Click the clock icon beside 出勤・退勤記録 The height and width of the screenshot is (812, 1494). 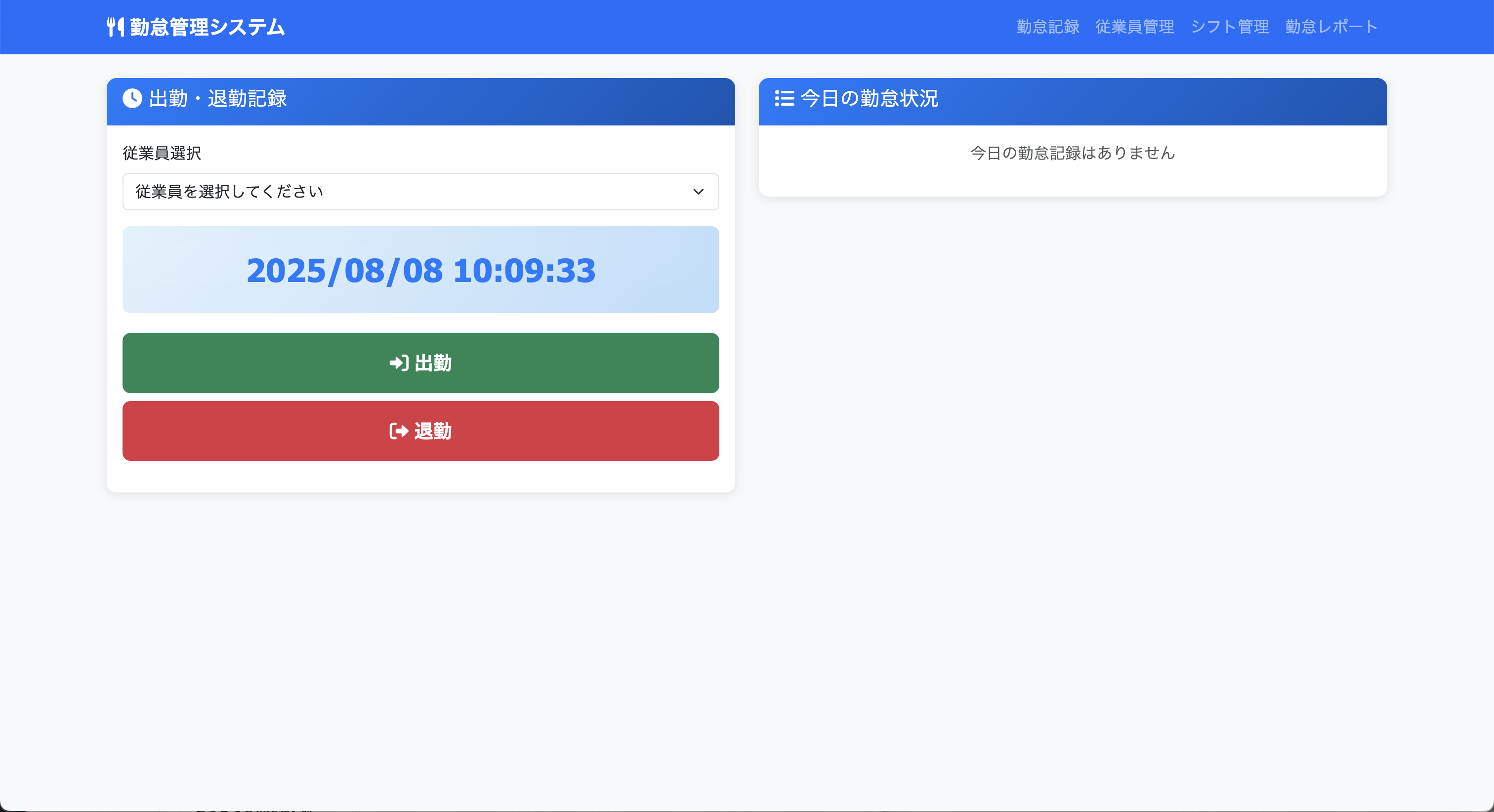pos(132,98)
